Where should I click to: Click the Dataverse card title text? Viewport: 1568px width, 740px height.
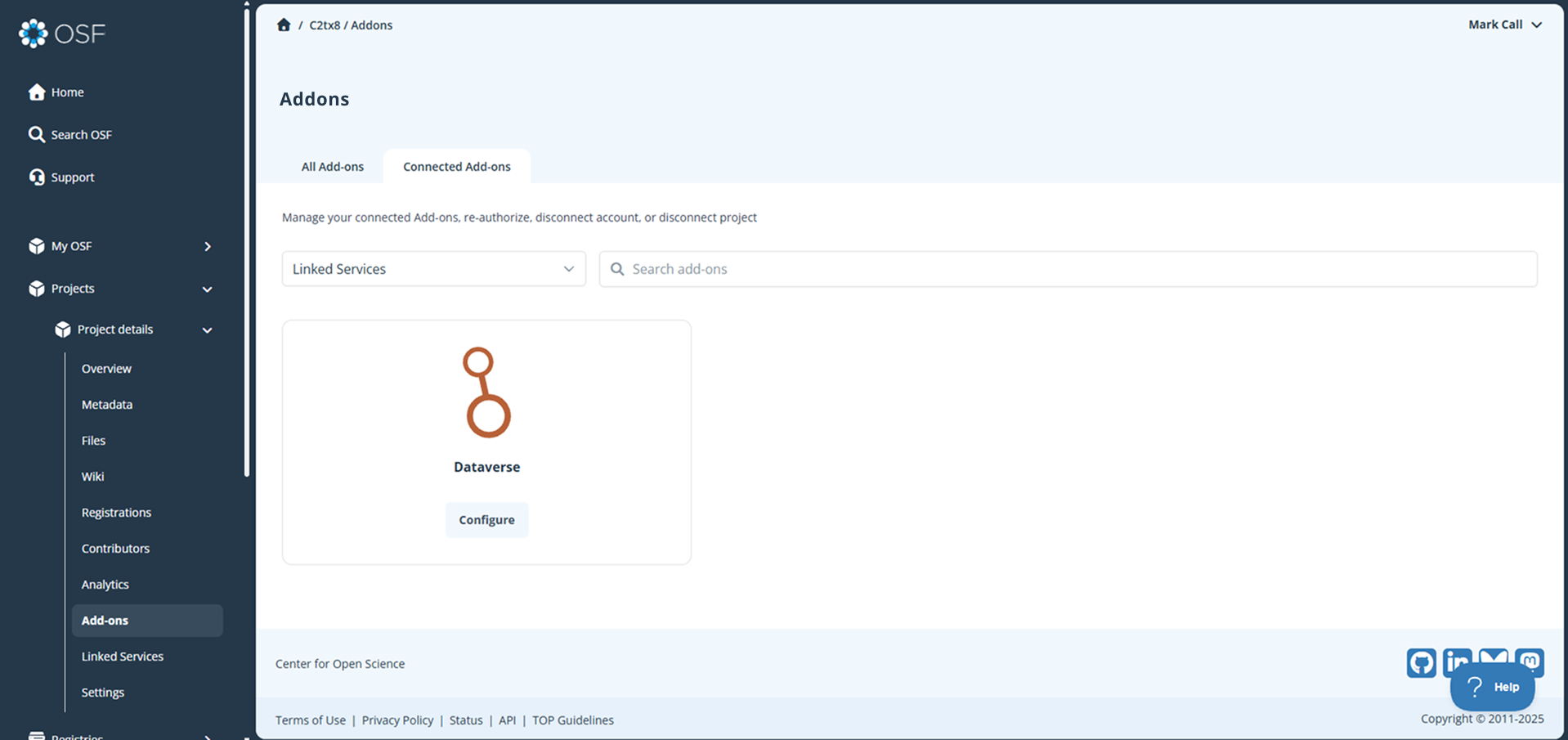487,467
